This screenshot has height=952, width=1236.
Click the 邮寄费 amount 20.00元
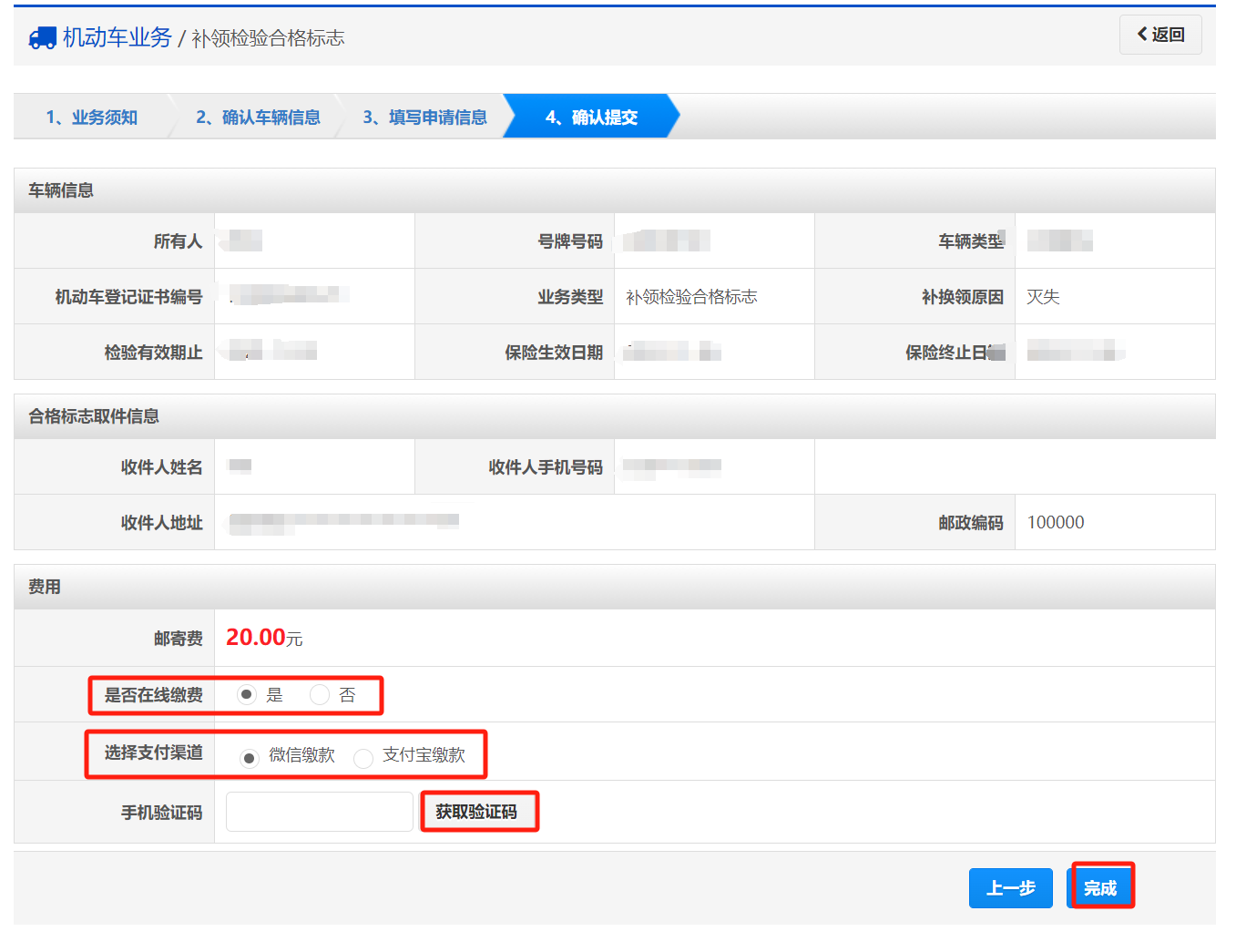264,637
